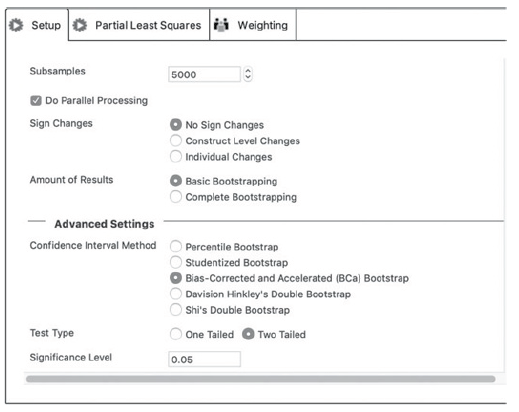Click the horizontal scrollbar at bottom
The image size is (519, 412).
tap(261, 379)
